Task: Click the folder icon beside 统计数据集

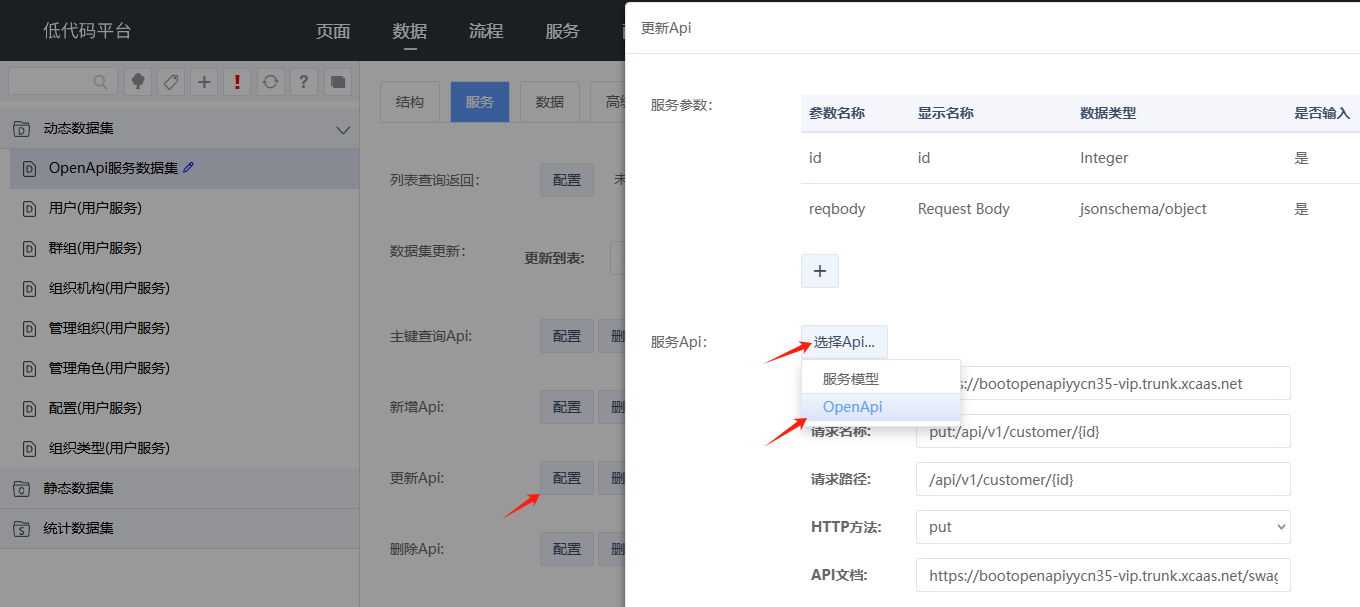Action: coord(20,529)
